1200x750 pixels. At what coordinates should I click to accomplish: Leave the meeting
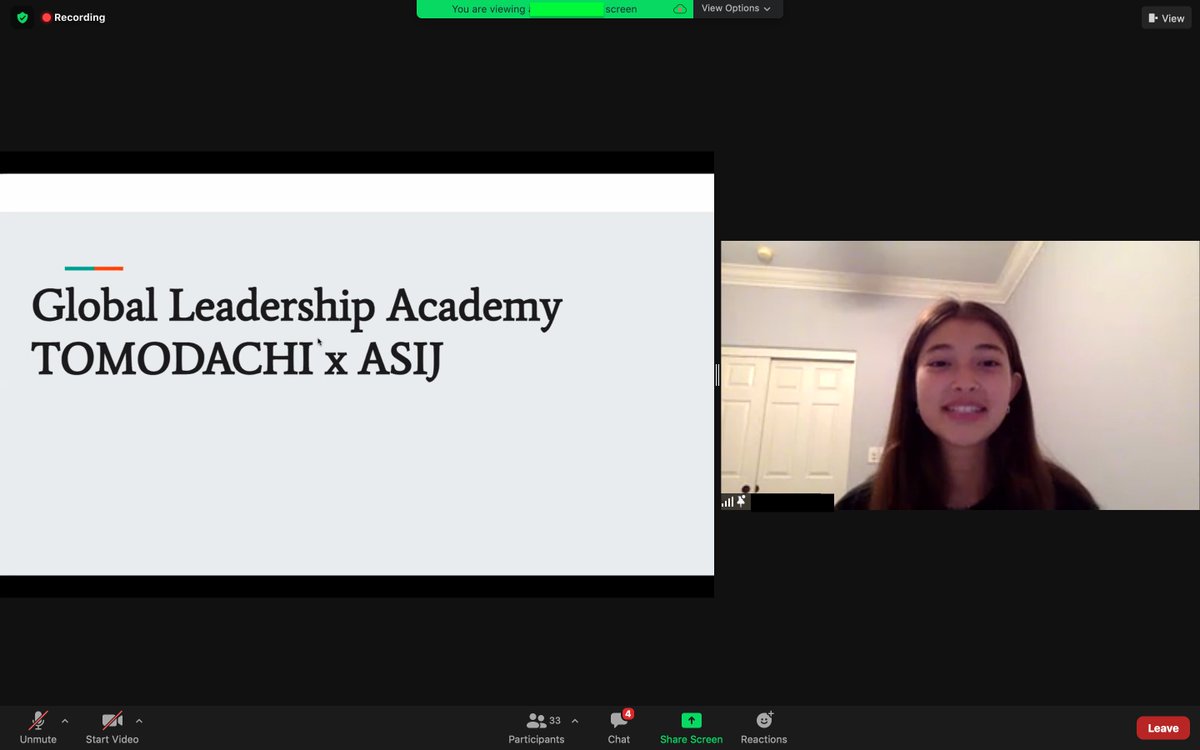[1163, 728]
